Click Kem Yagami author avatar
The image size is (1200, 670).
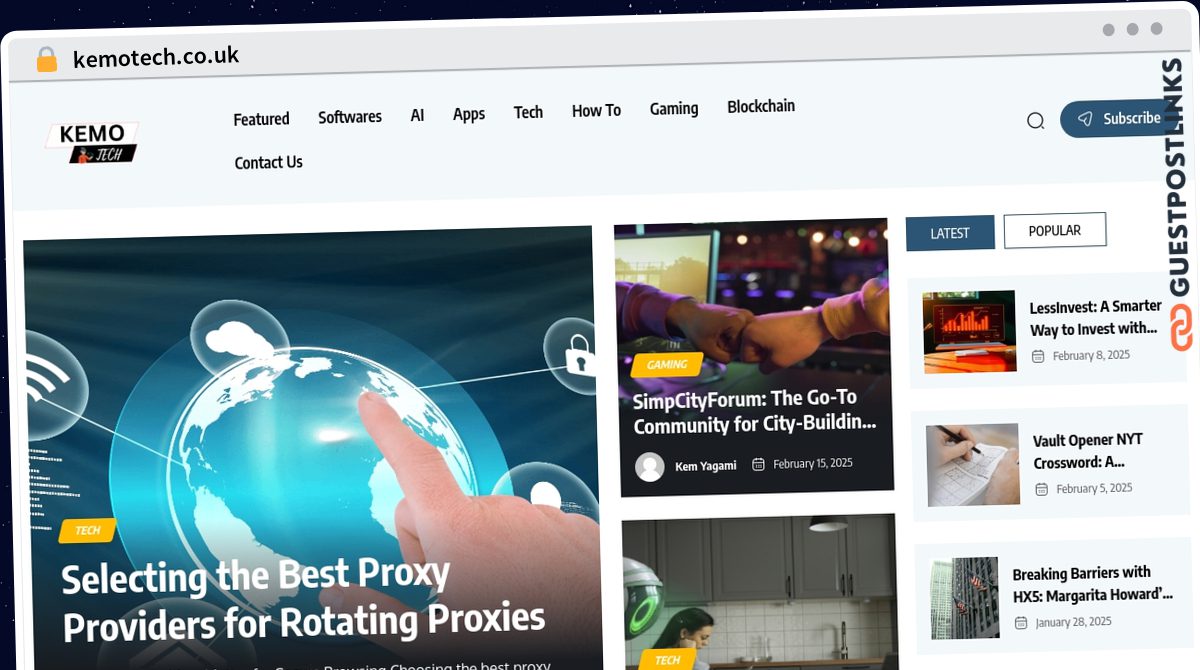coord(650,467)
